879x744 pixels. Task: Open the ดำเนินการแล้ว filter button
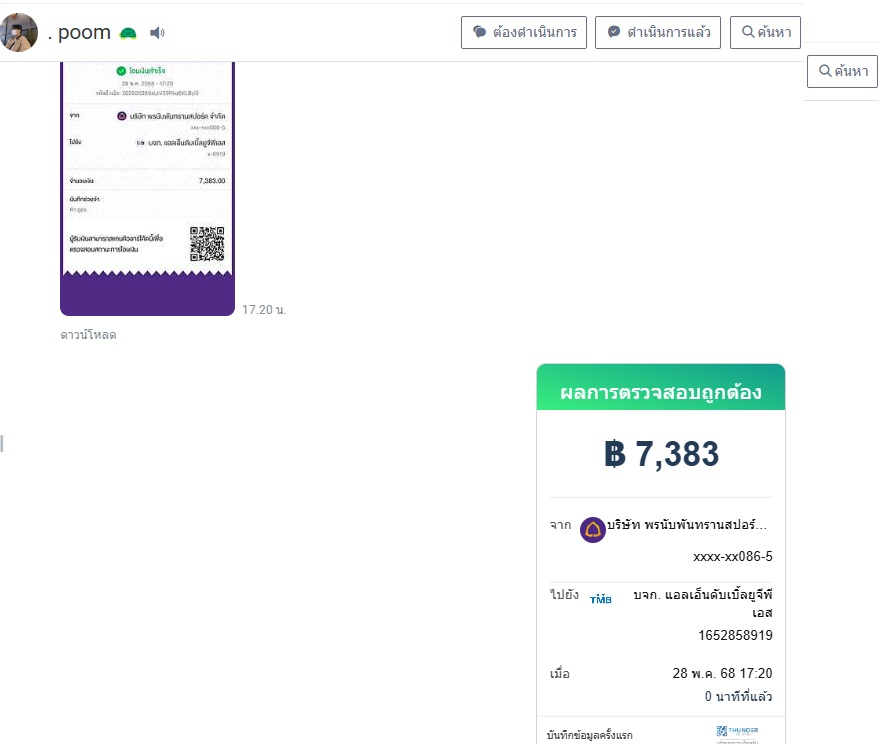click(660, 32)
